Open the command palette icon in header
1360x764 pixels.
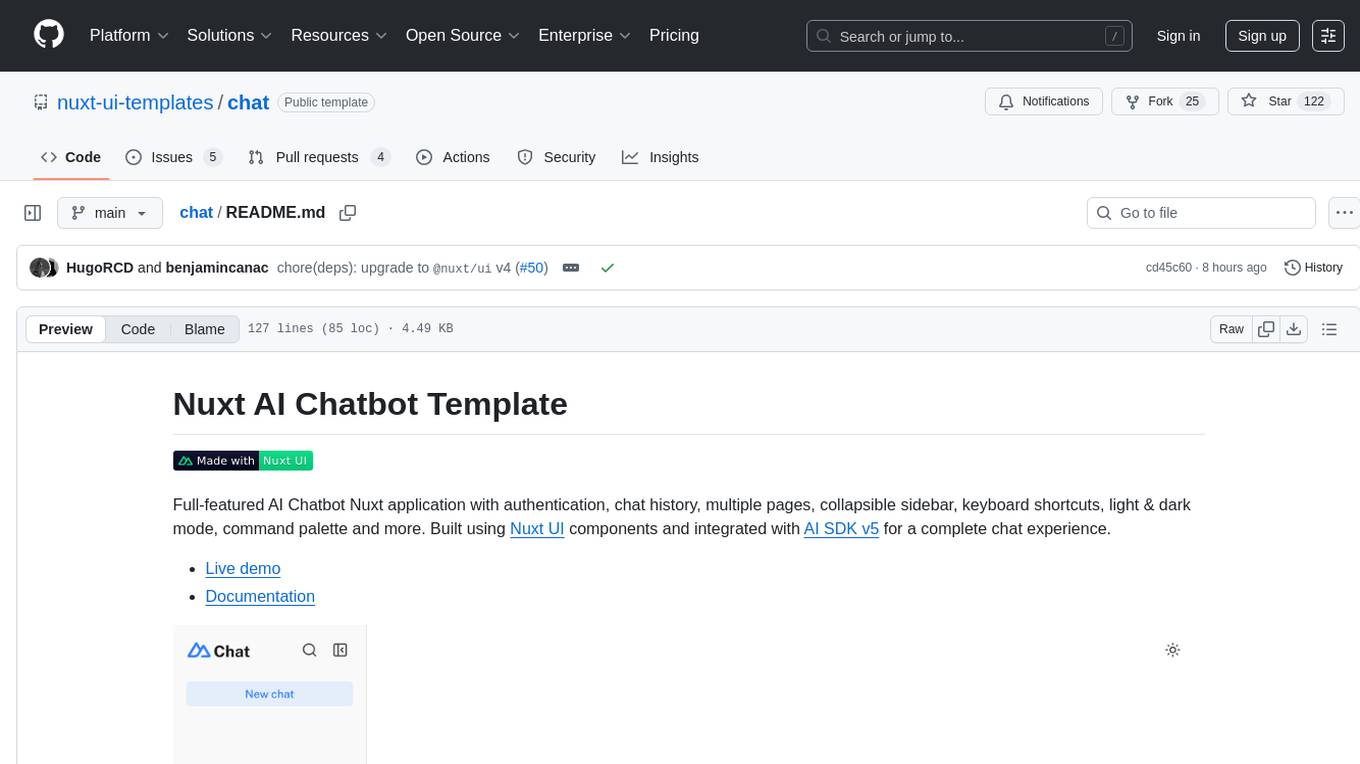(x=1328, y=36)
